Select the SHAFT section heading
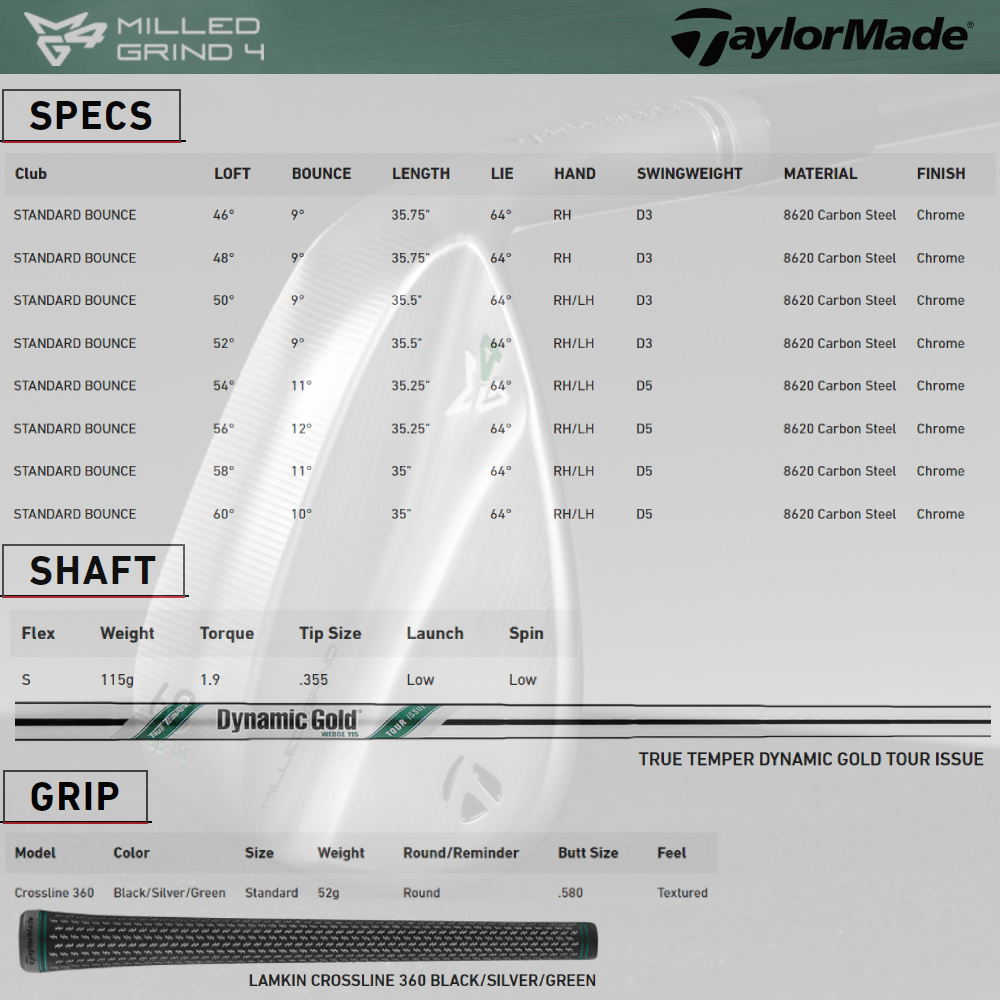This screenshot has height=1000, width=1000. point(93,570)
